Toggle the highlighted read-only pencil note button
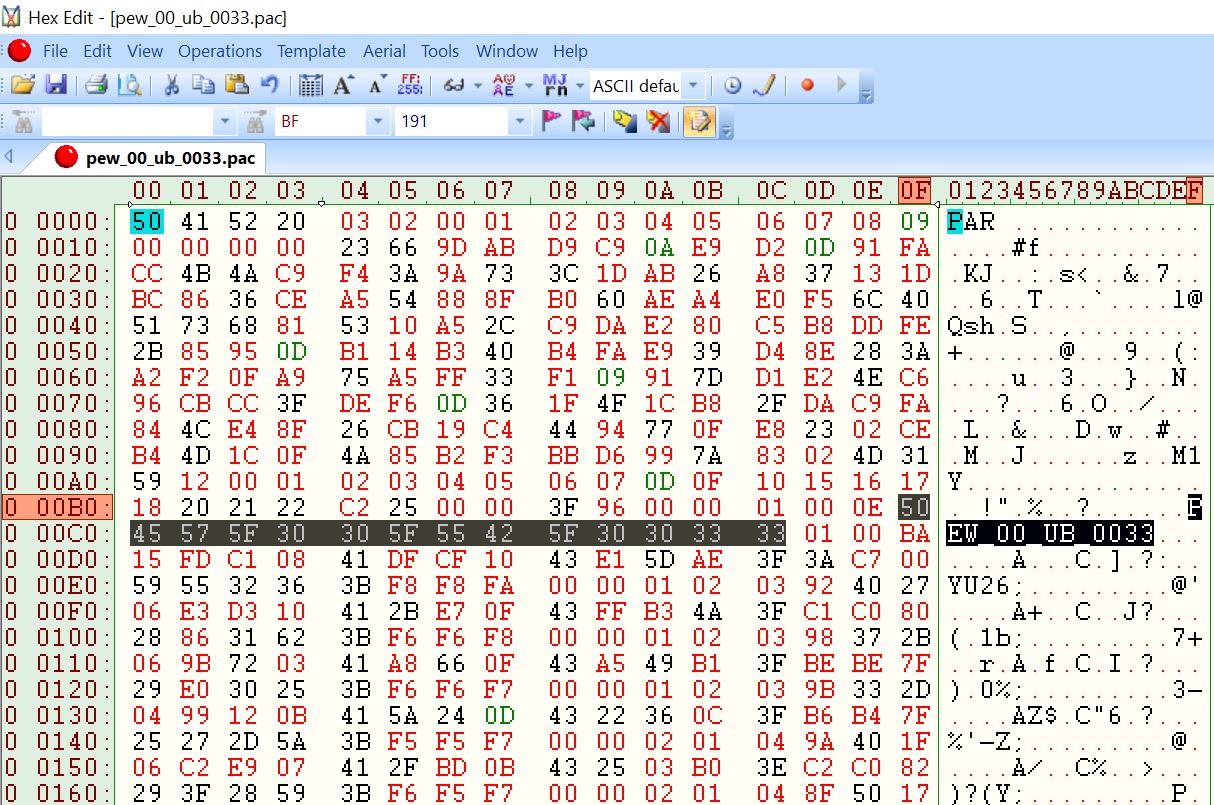Viewport: 1214px width, 805px height. [699, 122]
